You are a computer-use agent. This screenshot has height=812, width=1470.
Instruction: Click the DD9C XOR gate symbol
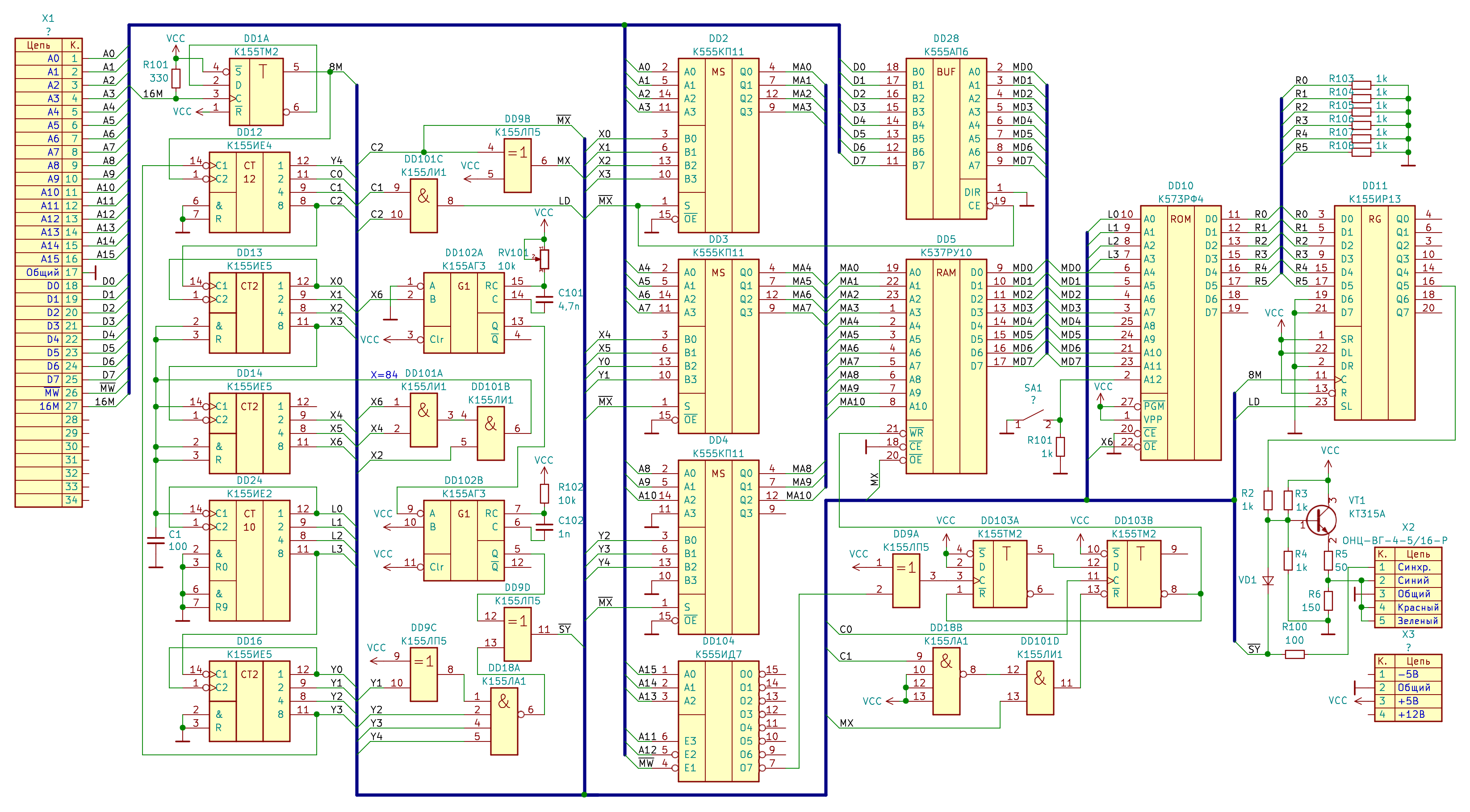423,674
